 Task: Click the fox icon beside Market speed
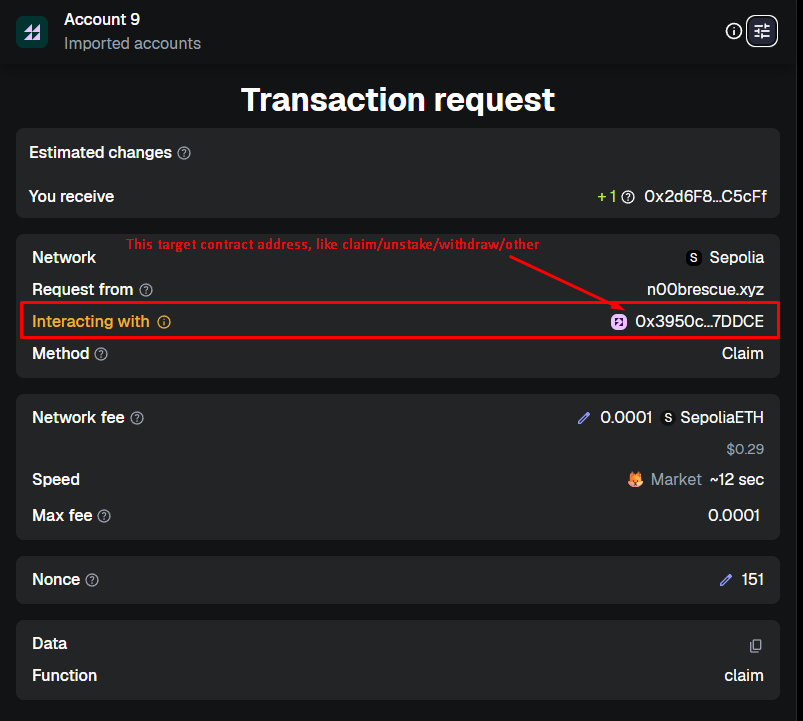click(x=635, y=479)
